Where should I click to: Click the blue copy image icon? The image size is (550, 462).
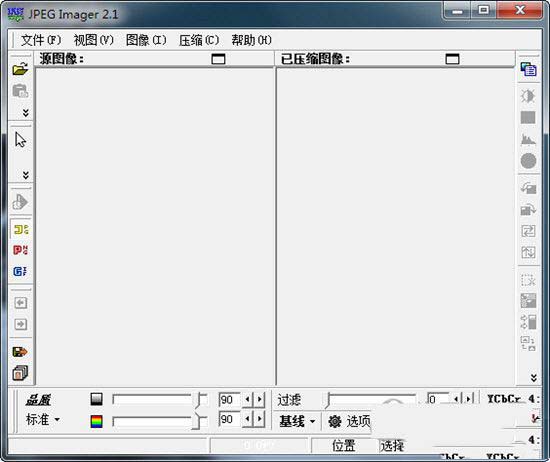(x=528, y=69)
